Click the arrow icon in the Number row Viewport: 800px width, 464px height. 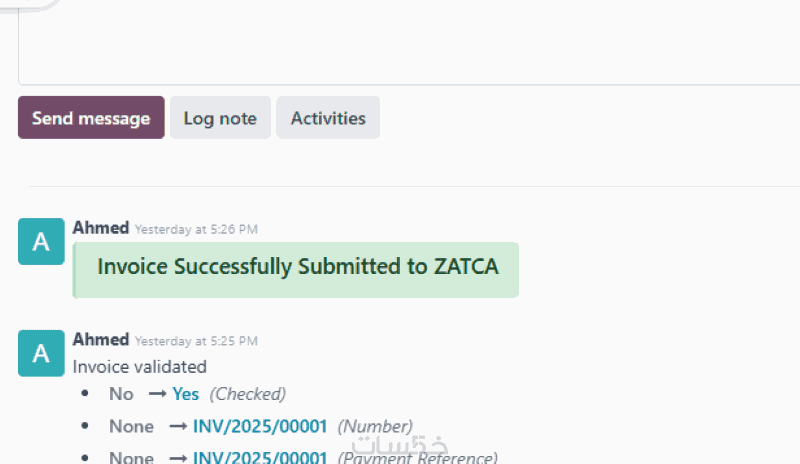coord(178,427)
